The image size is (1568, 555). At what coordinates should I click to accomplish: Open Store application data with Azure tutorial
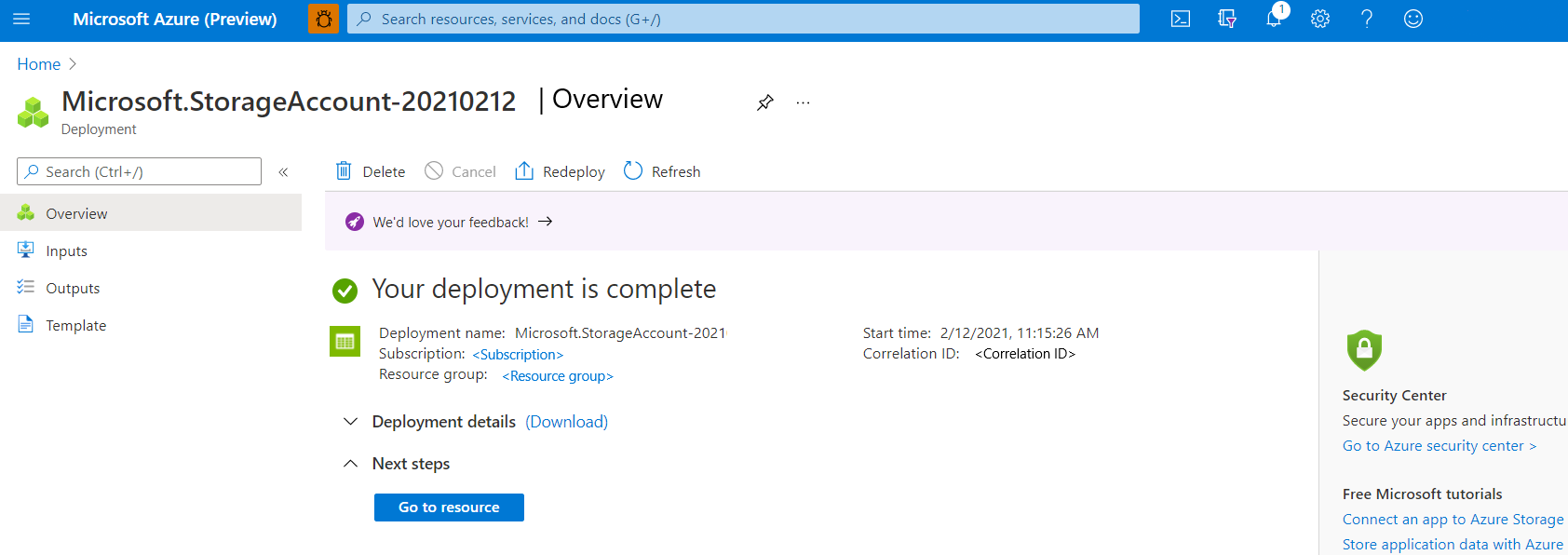point(1453,545)
